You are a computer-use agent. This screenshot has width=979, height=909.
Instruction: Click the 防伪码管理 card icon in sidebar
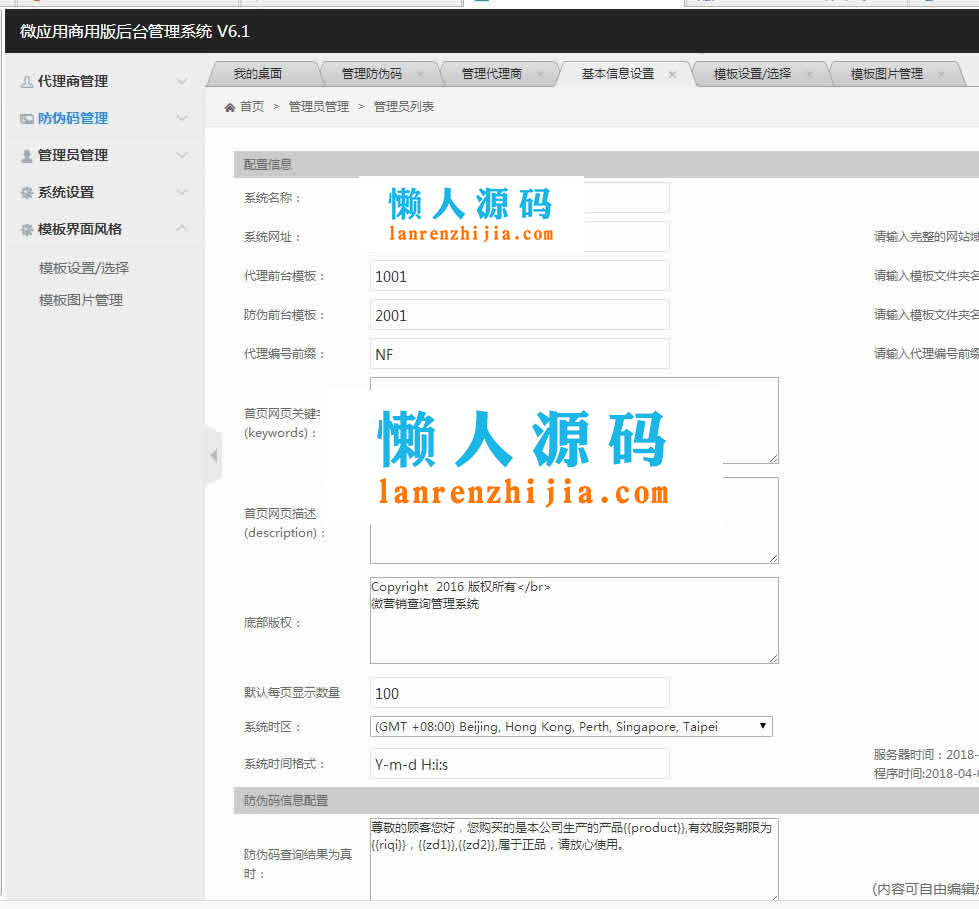click(x=27, y=119)
